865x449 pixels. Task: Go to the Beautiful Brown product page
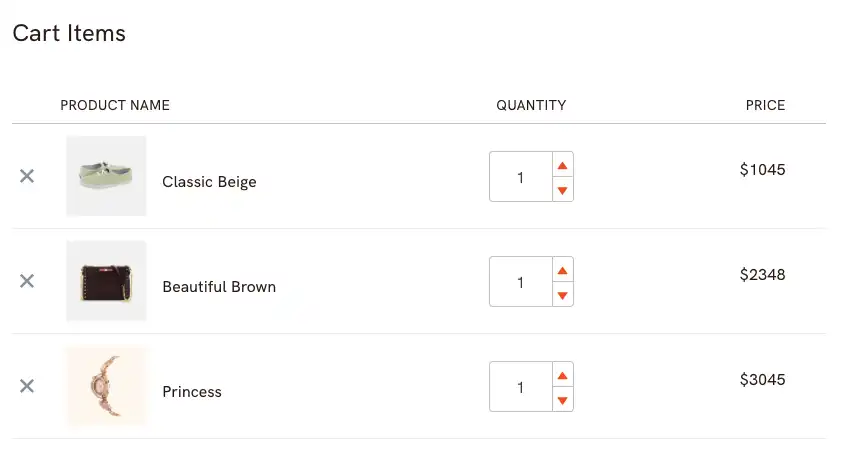point(219,287)
